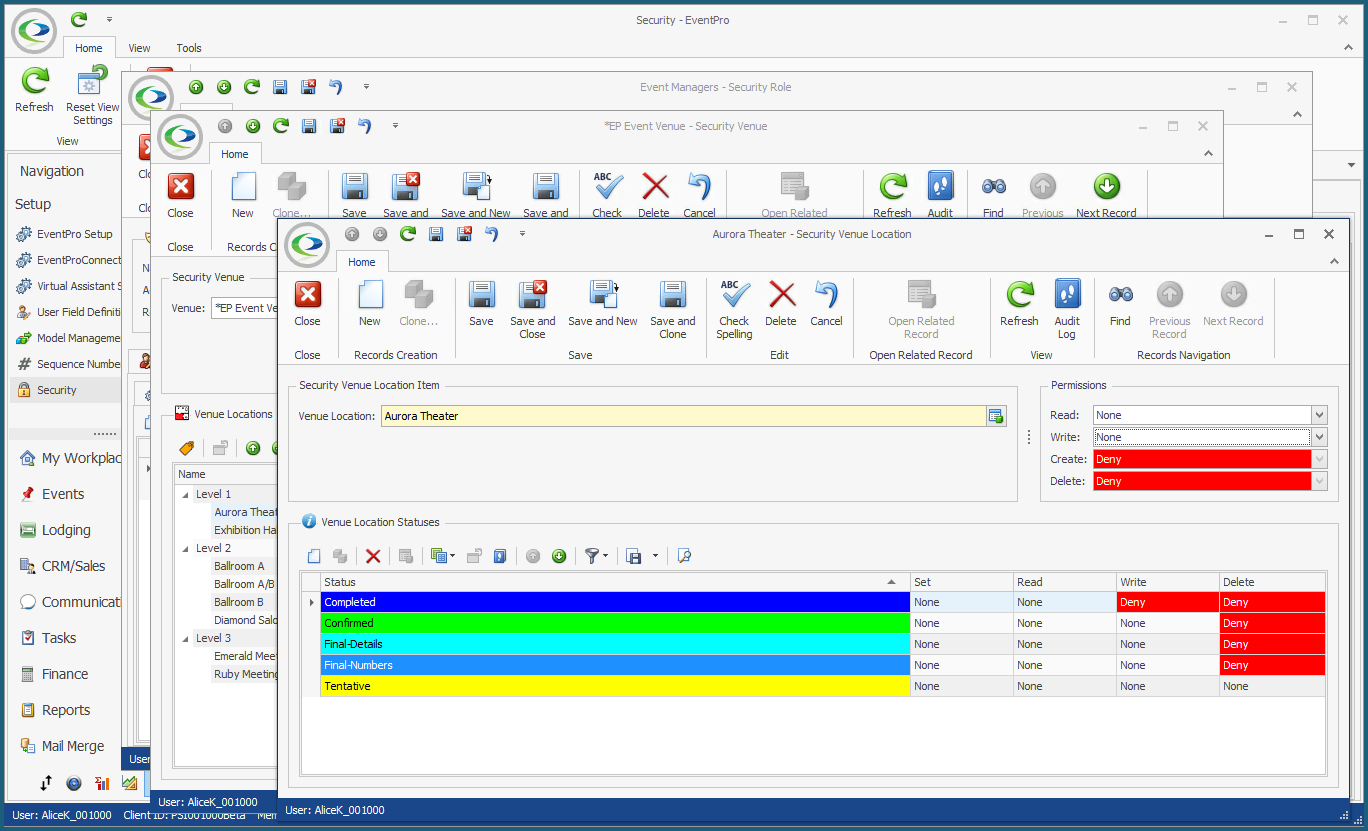Click Audit in EP Event Venue window ribbon
The width and height of the screenshot is (1368, 831).
pyautogui.click(x=940, y=196)
